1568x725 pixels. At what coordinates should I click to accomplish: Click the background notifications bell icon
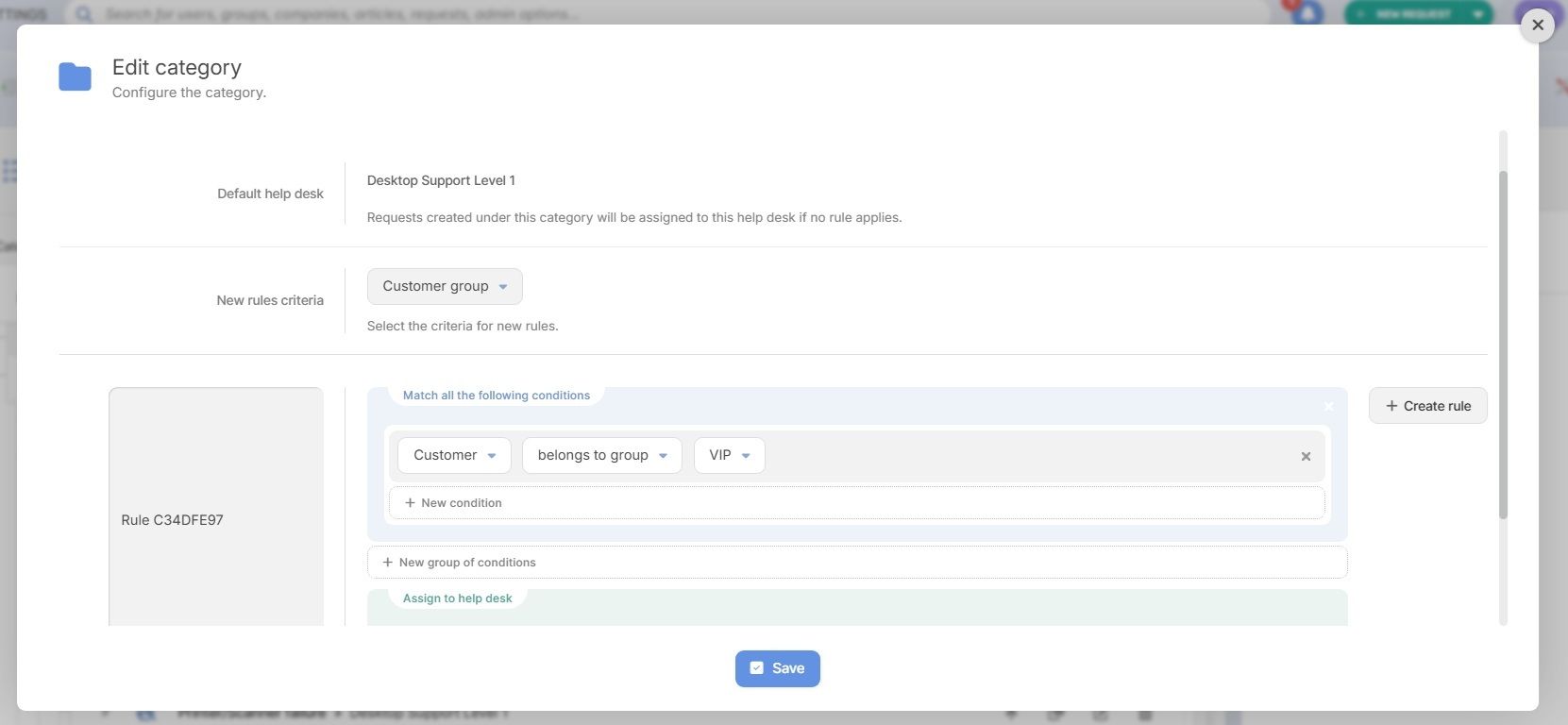tap(1307, 13)
